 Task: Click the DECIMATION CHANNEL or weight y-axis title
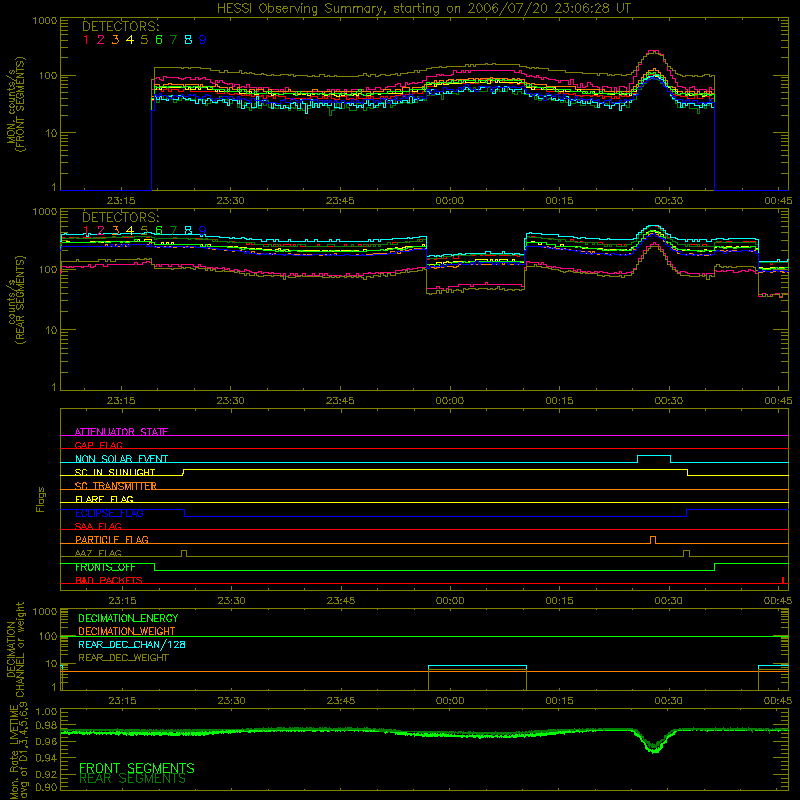[15, 649]
